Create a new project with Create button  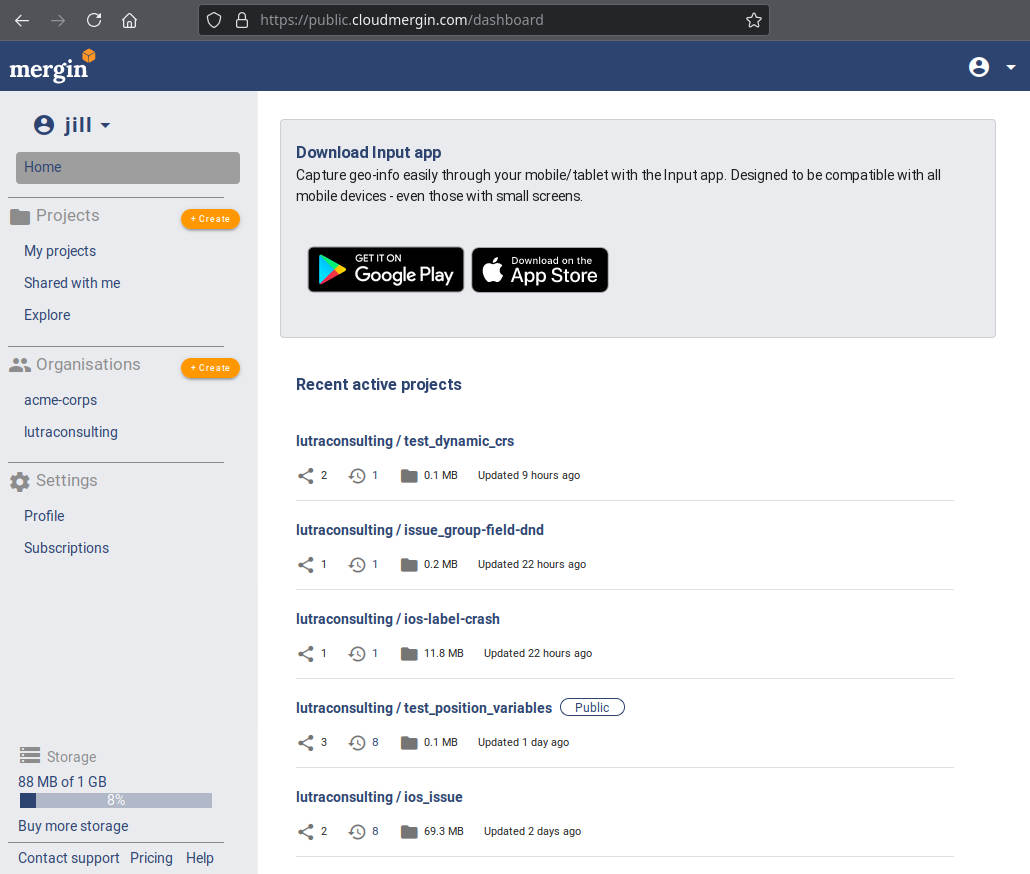pos(210,219)
